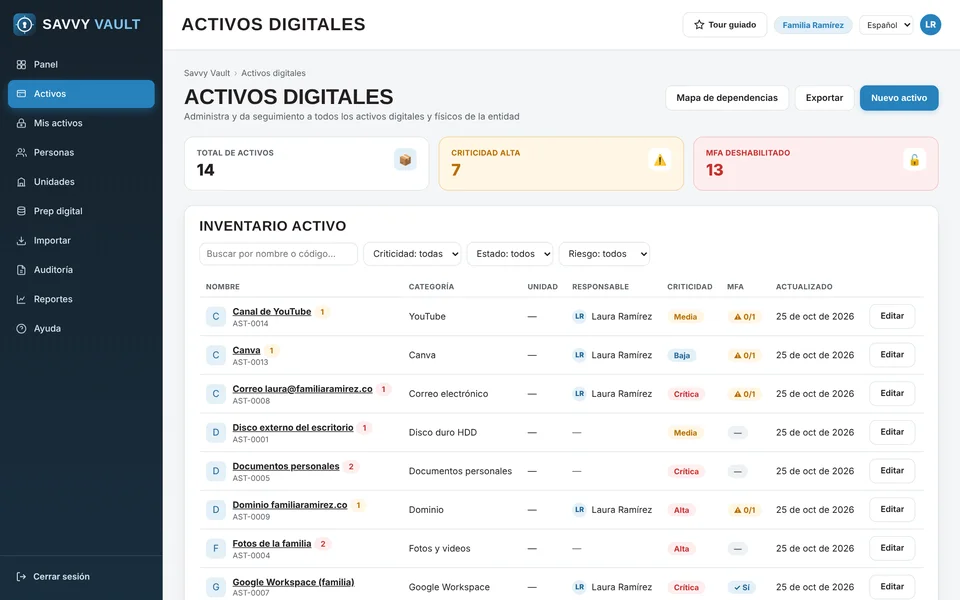The height and width of the screenshot is (600, 960).
Task: Edit the Canal de YouTube row
Action: (x=892, y=316)
